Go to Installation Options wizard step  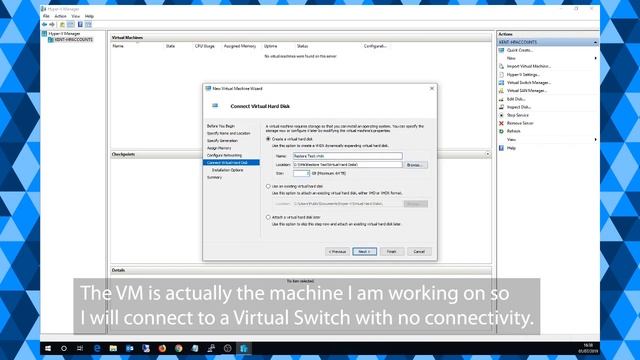227,170
